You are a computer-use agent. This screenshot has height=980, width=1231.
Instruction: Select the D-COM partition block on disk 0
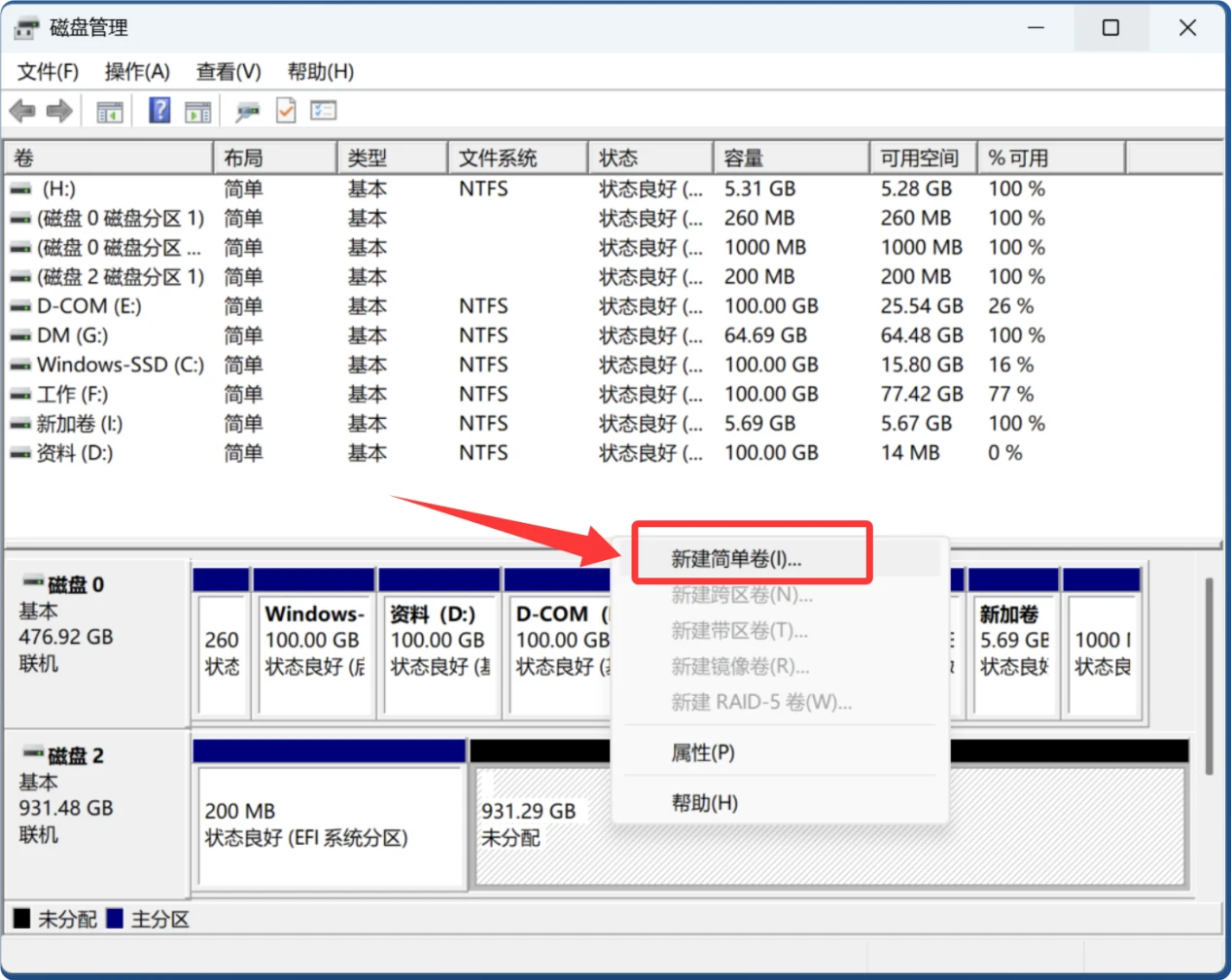click(559, 645)
